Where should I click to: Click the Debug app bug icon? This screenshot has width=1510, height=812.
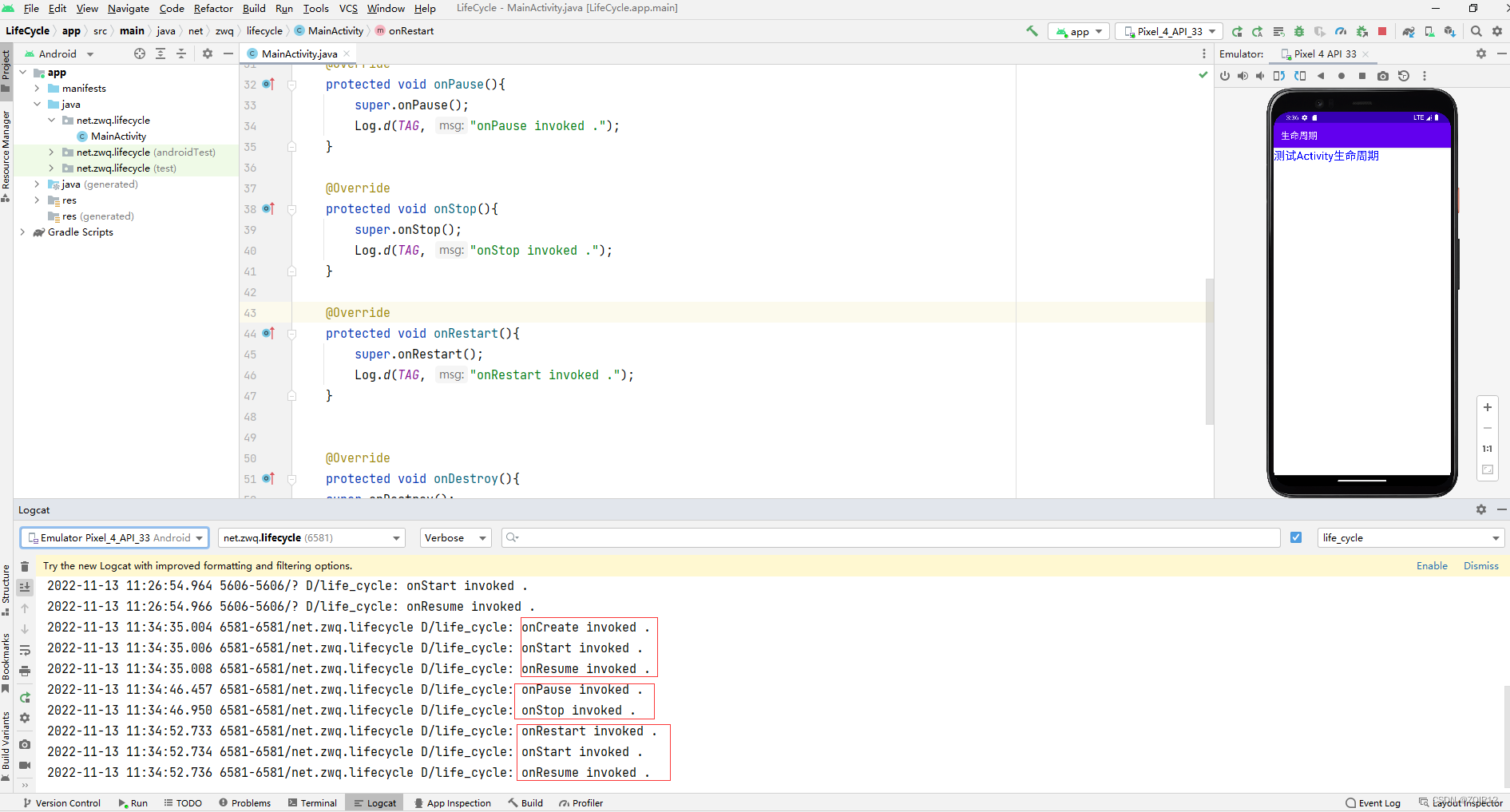(1299, 31)
